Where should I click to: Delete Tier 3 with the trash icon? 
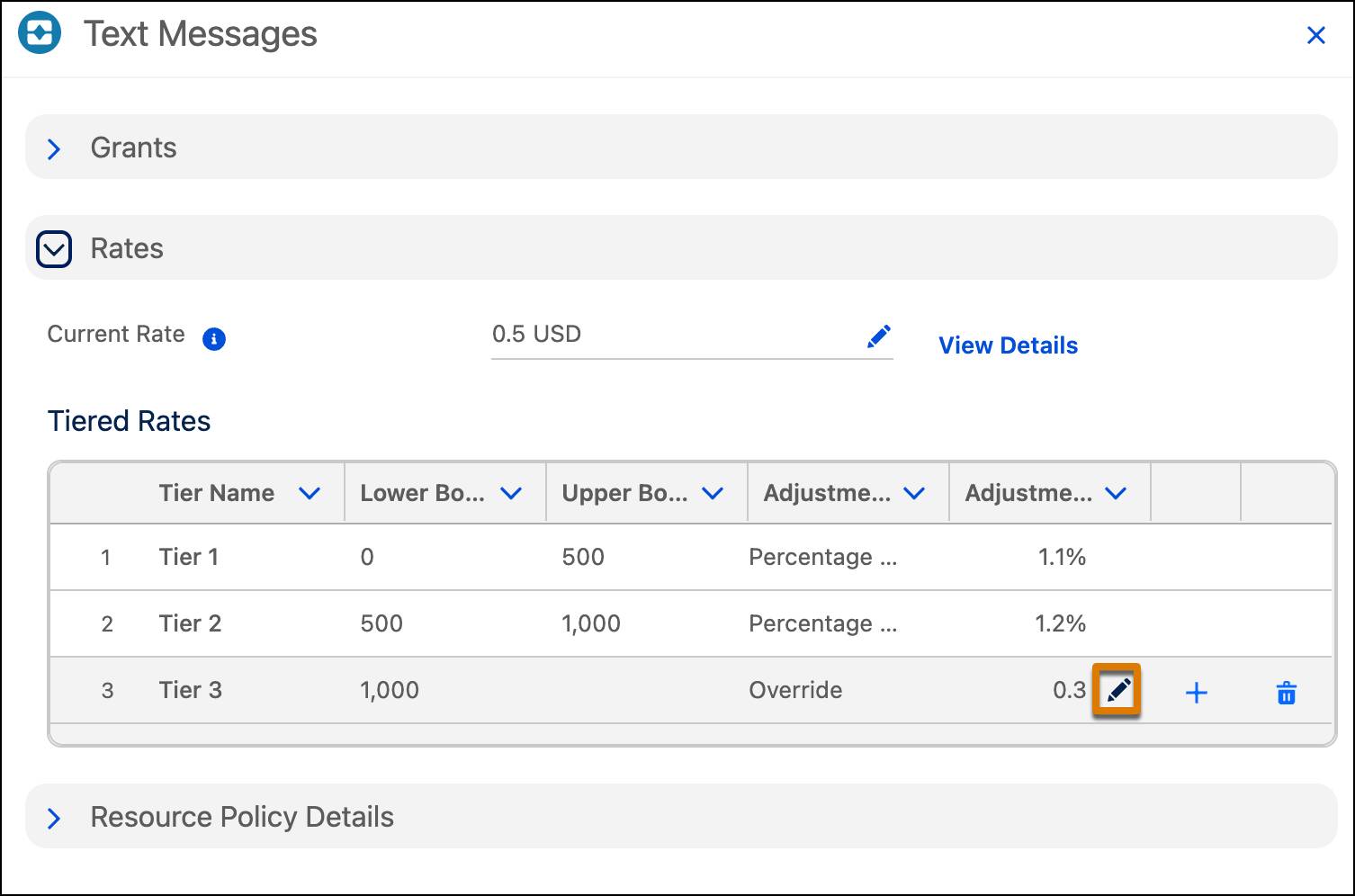click(1286, 693)
